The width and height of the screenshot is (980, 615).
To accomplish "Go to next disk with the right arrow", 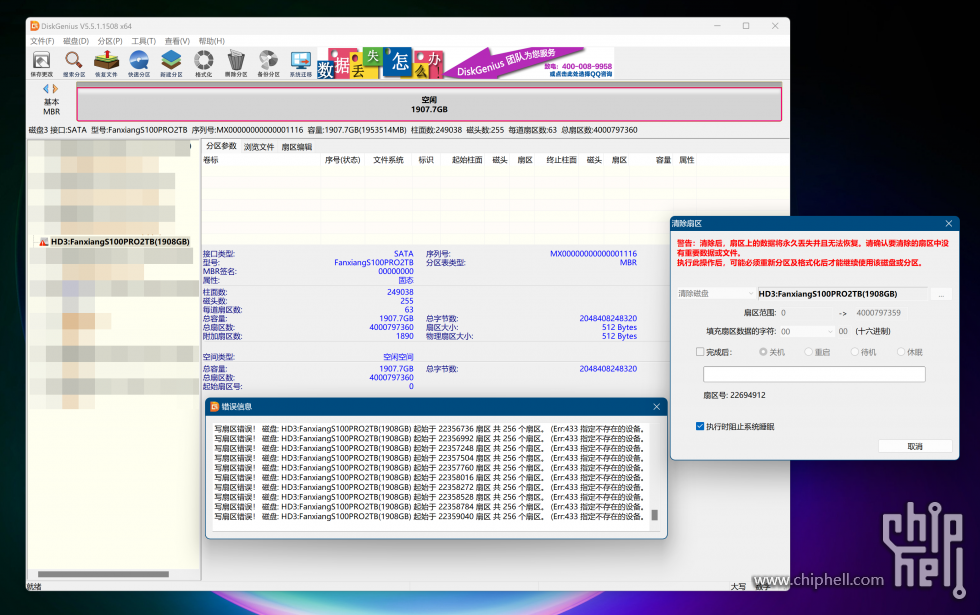I will coord(55,89).
